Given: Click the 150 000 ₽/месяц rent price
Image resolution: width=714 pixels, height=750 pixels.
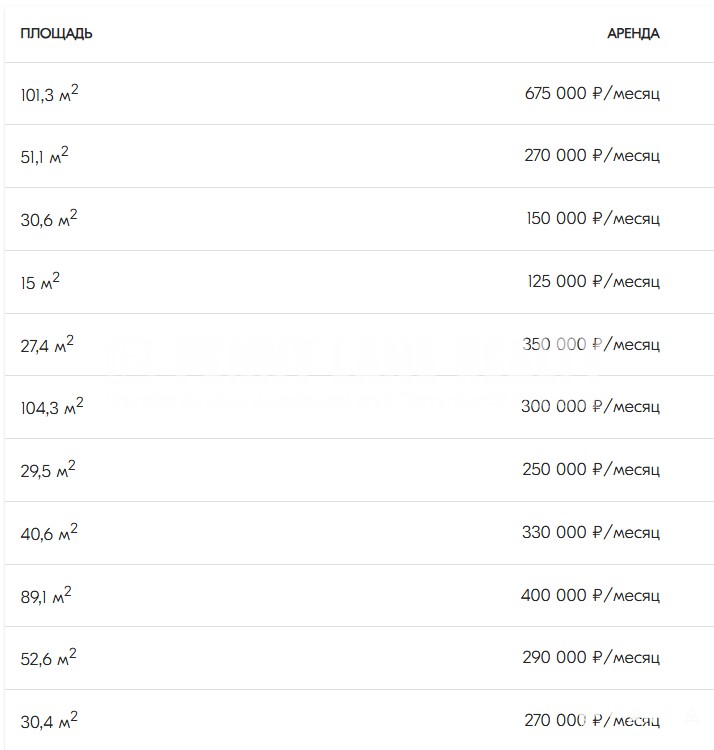Looking at the screenshot, I should [x=592, y=219].
